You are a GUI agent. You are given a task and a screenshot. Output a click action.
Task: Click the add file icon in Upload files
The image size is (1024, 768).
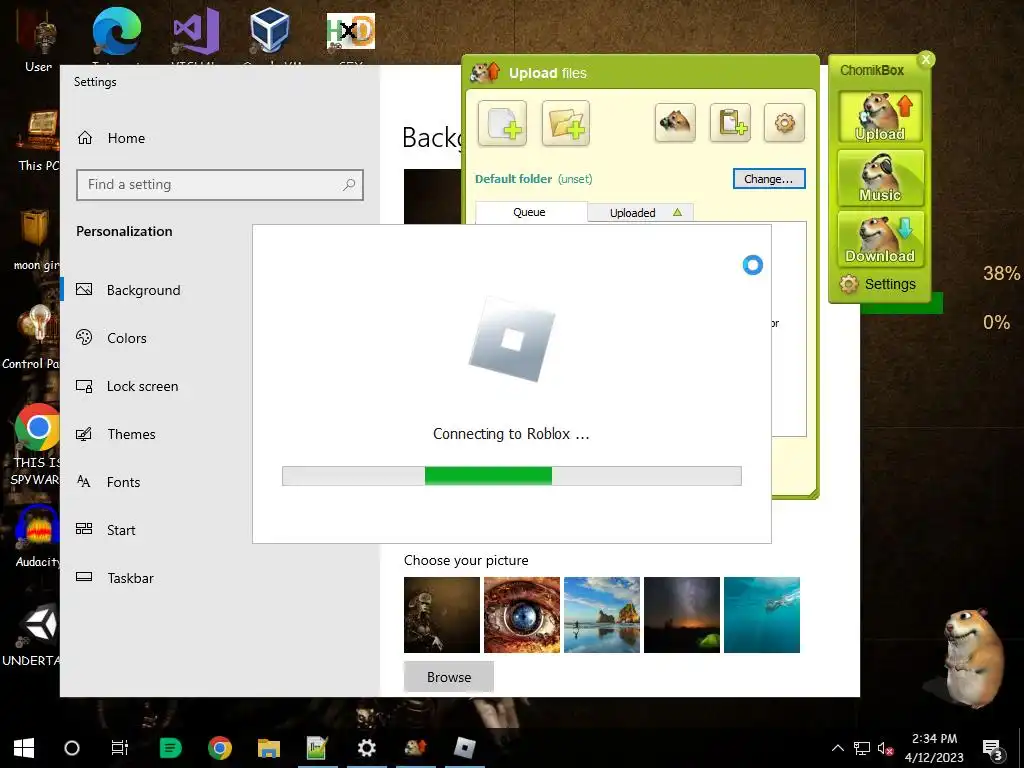pyautogui.click(x=502, y=123)
